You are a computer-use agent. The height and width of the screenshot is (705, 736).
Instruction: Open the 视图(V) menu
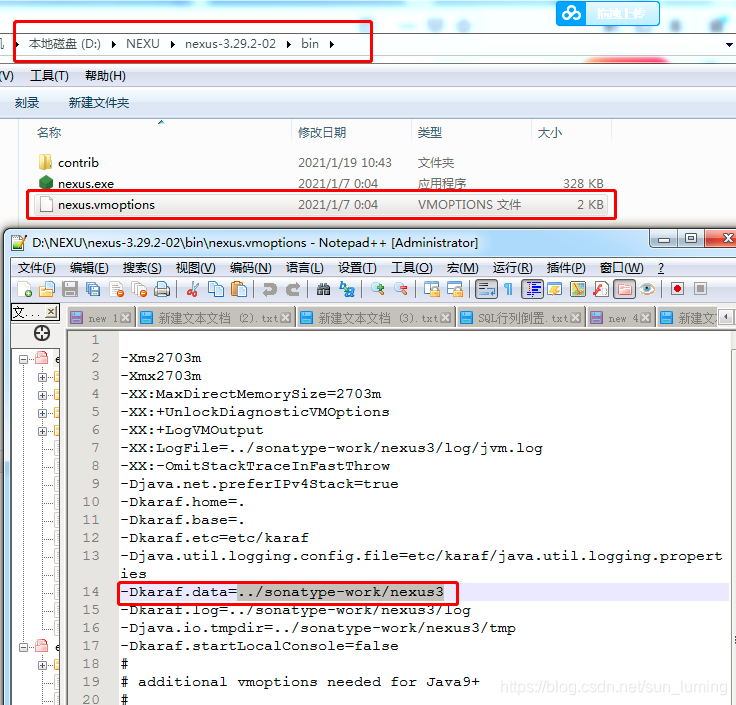click(x=195, y=268)
